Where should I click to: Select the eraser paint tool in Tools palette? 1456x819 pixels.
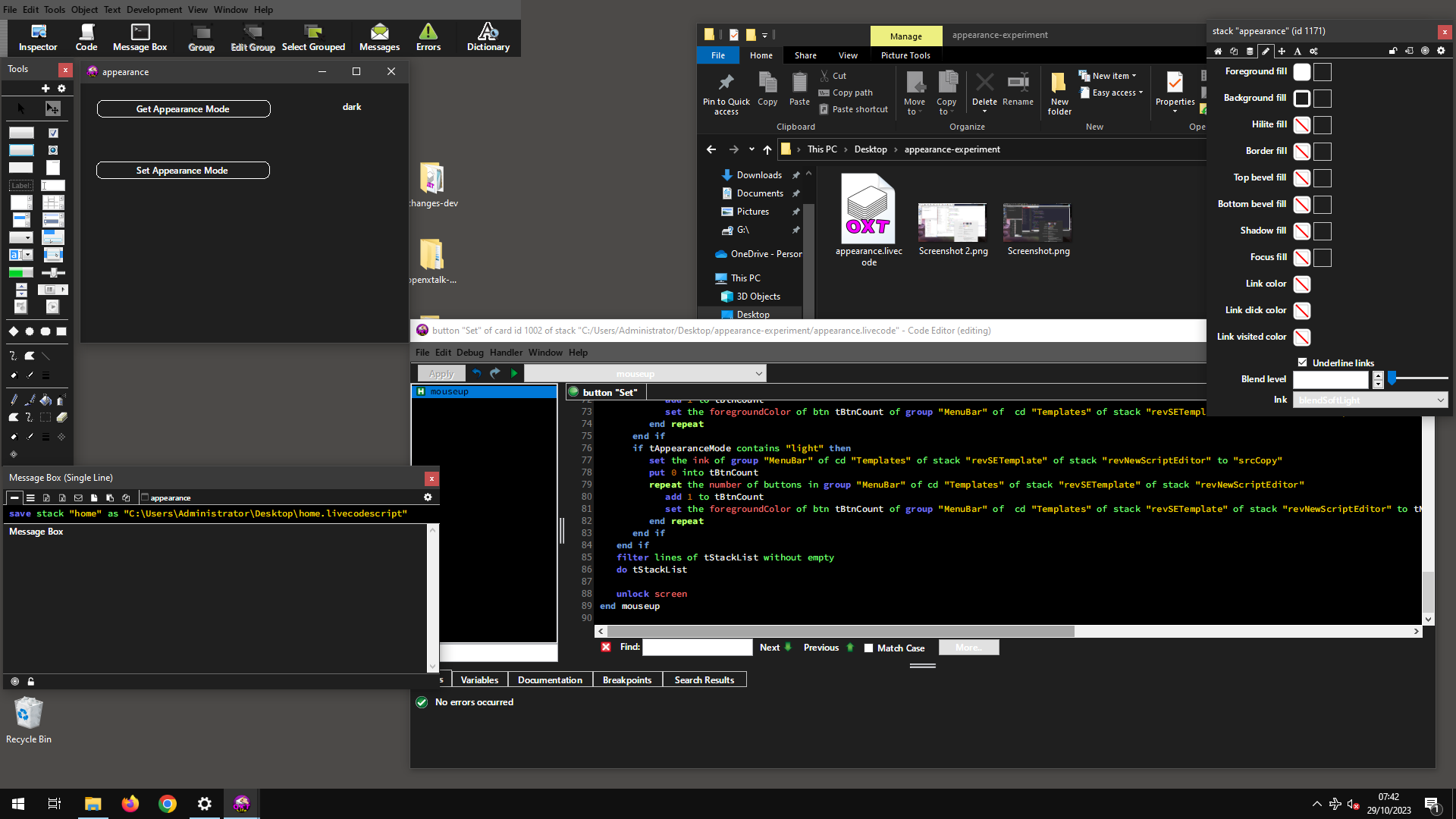61,417
